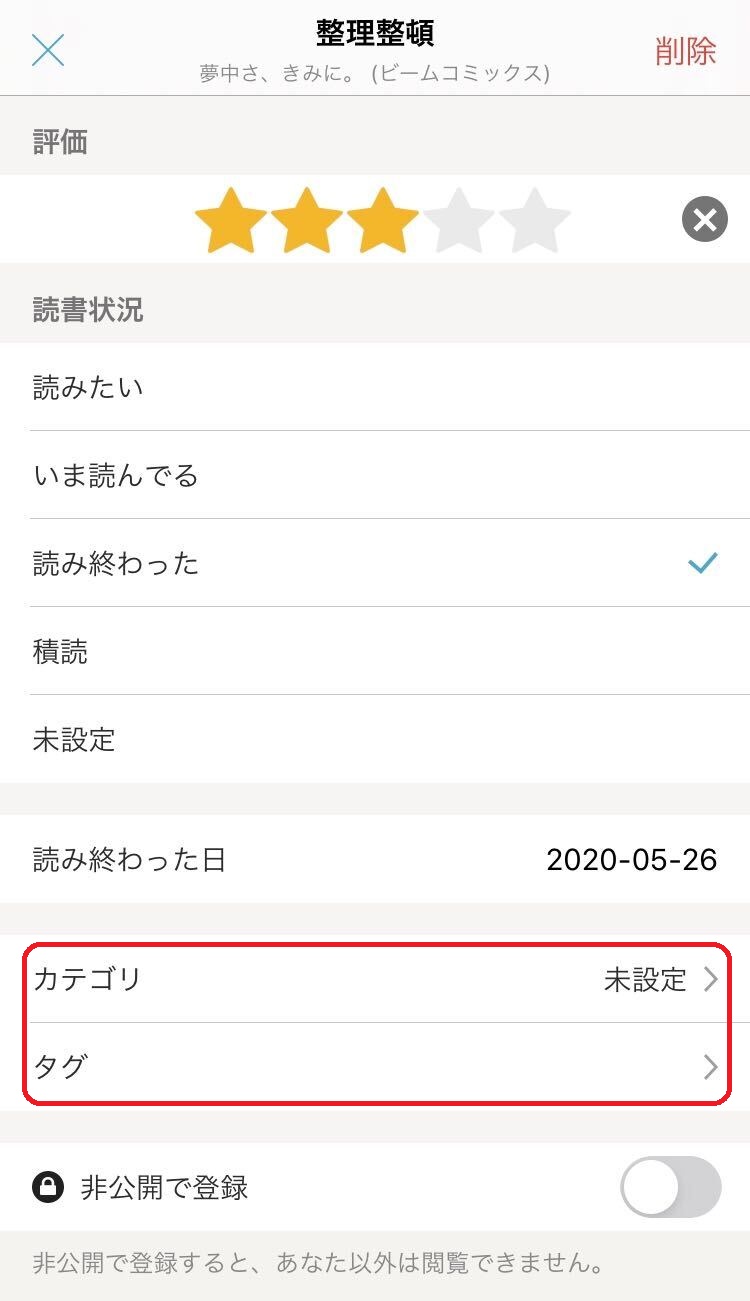
Task: Open the カテゴリ chevron
Action: tap(711, 979)
